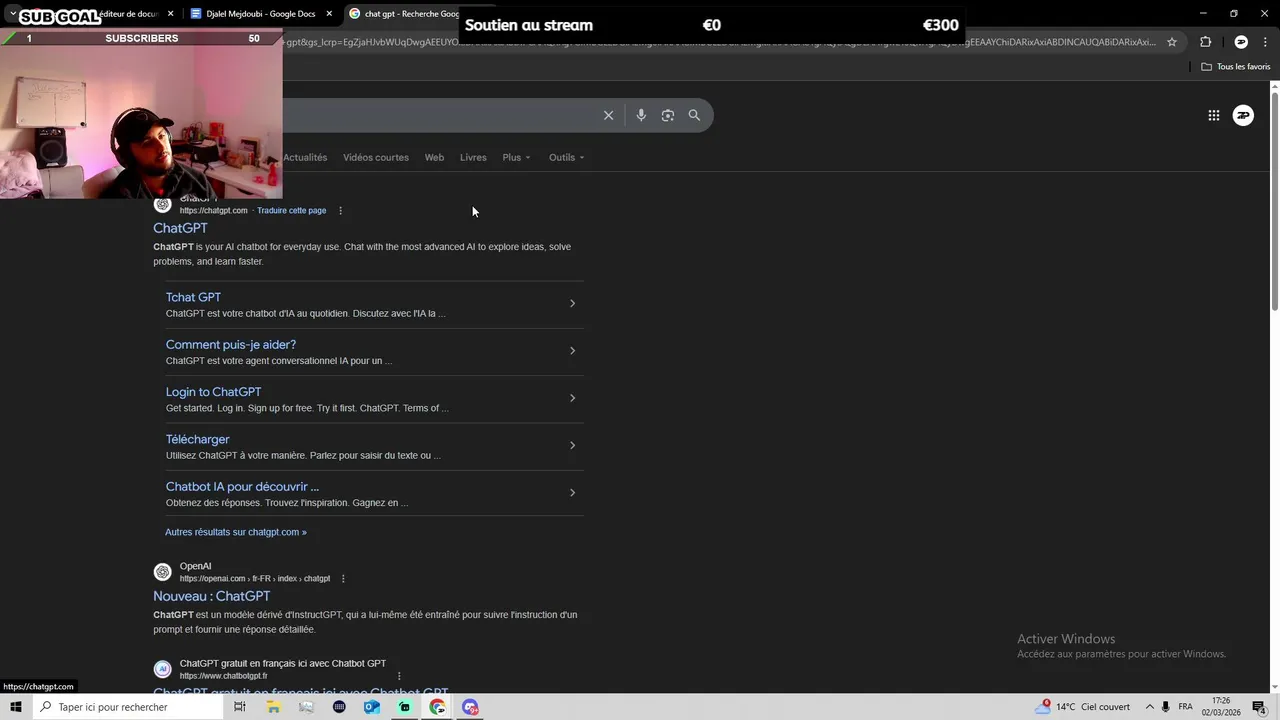
Task: Expand the Plus dropdown filter
Action: pos(517,157)
